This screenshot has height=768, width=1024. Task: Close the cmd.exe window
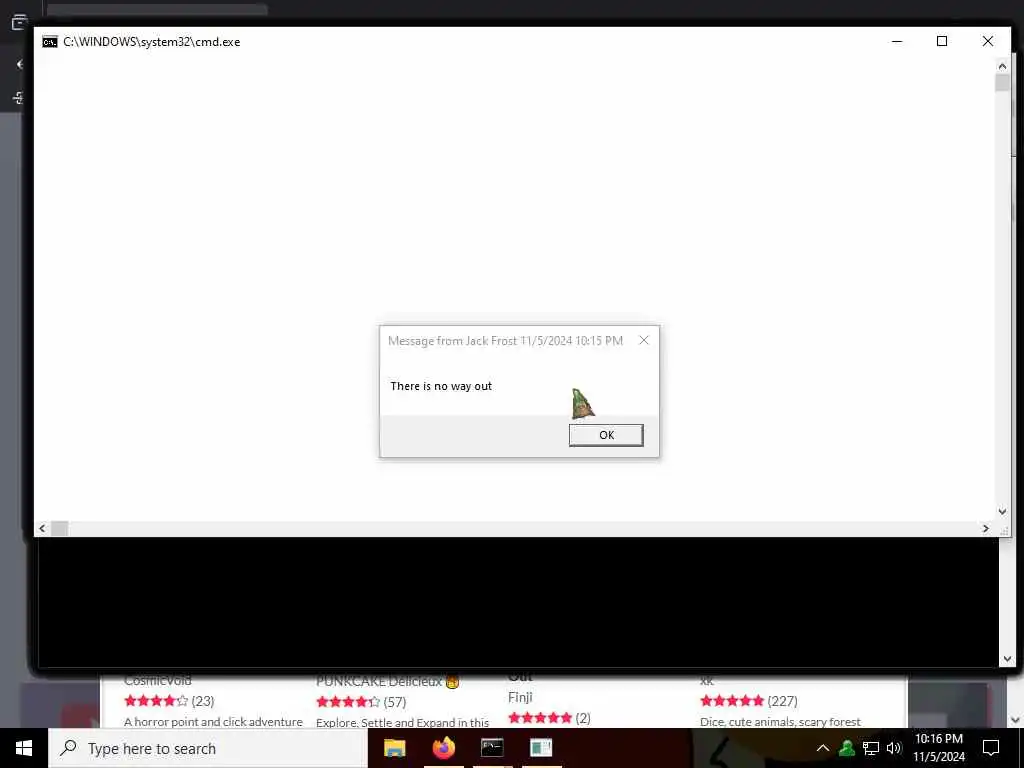pos(987,41)
